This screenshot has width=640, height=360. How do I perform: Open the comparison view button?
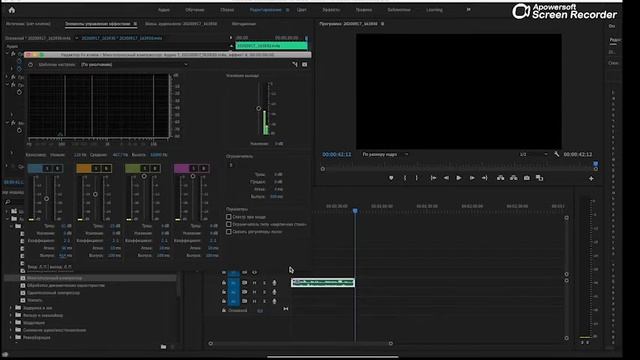[x=540, y=178]
